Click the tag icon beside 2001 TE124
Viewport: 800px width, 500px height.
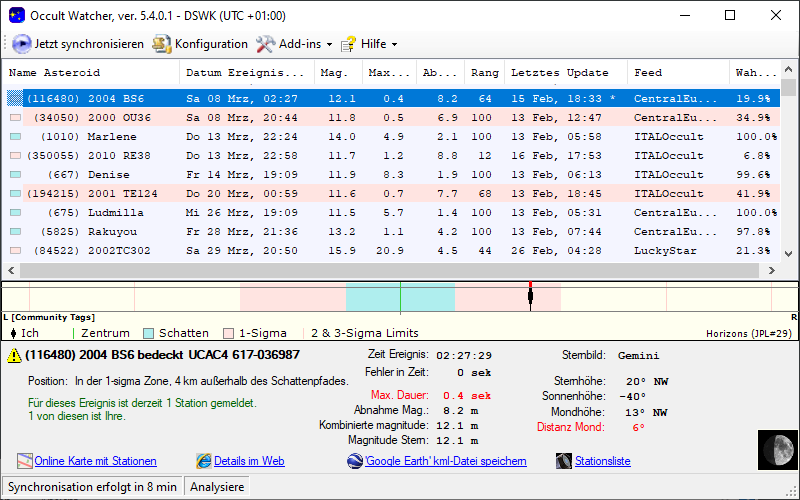(15, 194)
